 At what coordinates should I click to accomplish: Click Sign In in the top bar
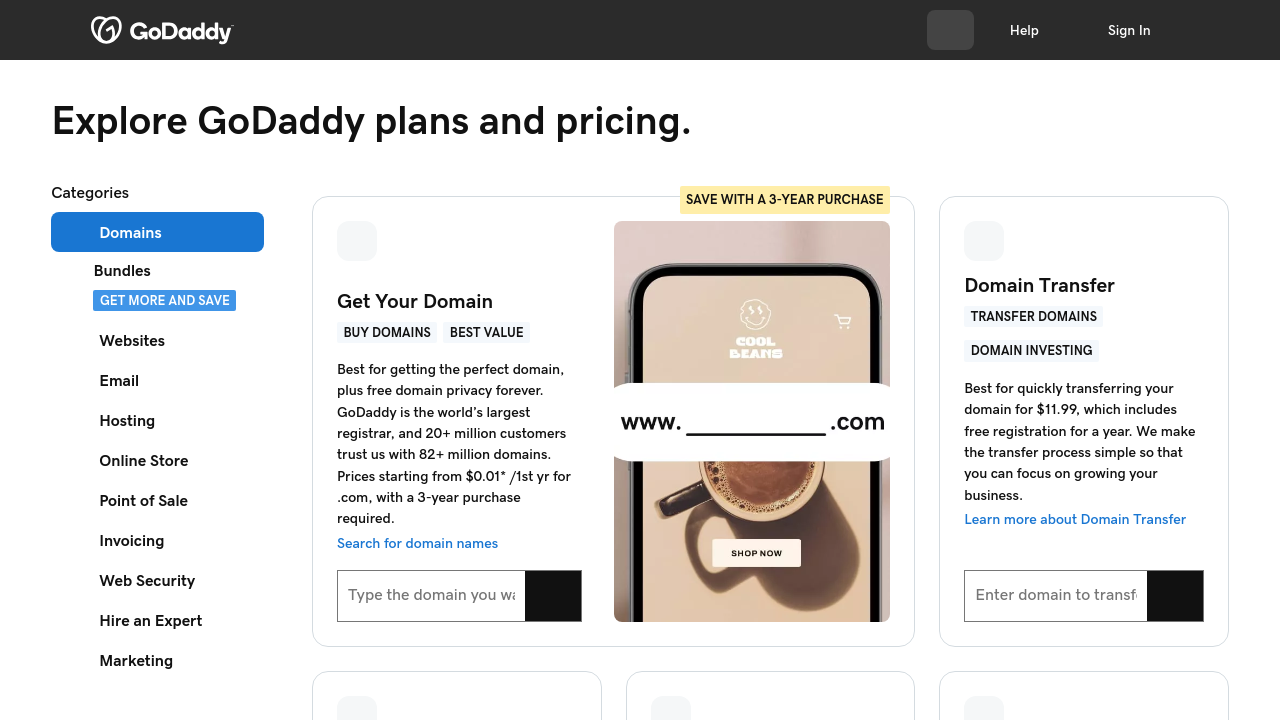[x=1129, y=30]
